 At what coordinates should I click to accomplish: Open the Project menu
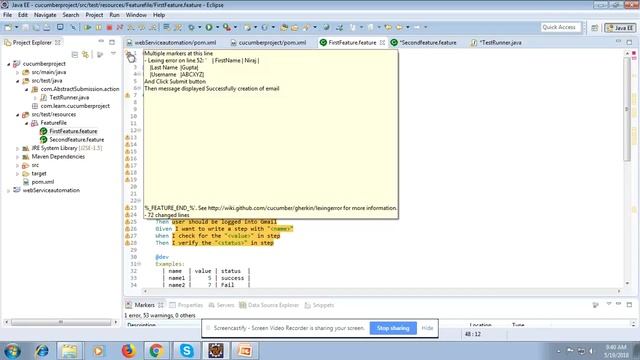point(94,15)
